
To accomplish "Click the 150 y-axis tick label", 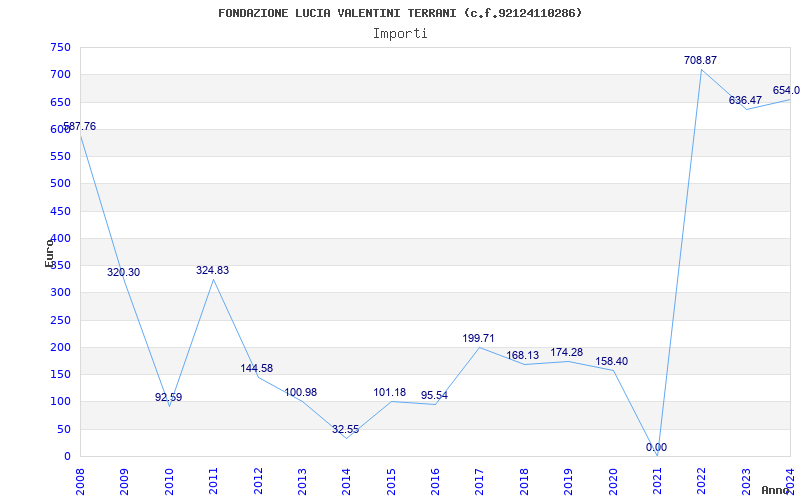I will (60, 374).
